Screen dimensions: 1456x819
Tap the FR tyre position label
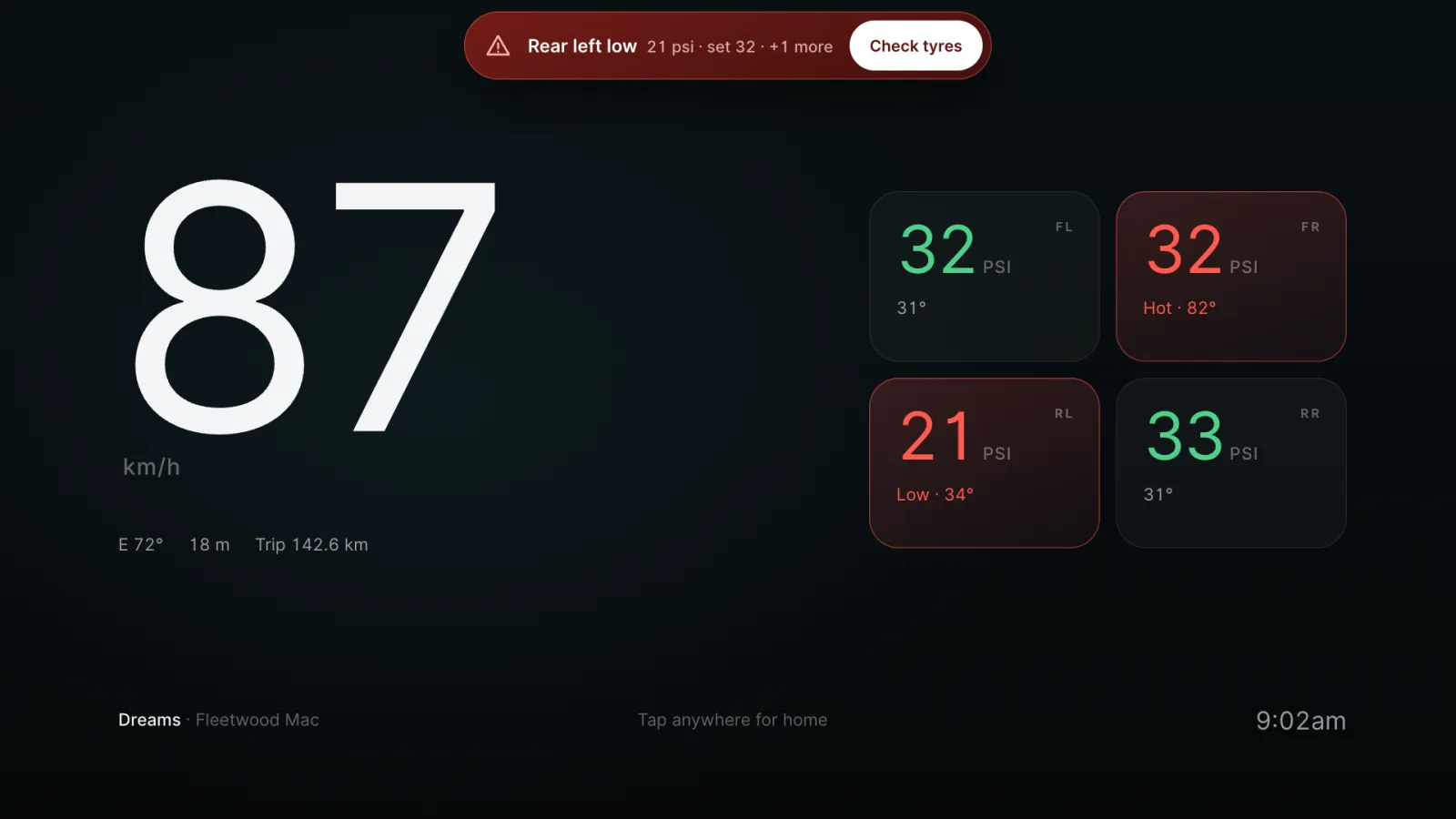[x=1310, y=227]
